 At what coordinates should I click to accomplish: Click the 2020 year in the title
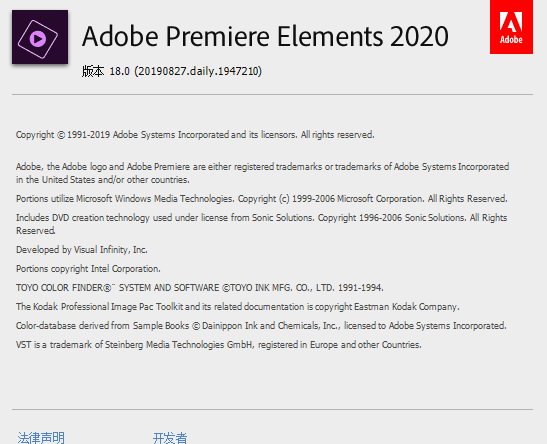[x=419, y=36]
